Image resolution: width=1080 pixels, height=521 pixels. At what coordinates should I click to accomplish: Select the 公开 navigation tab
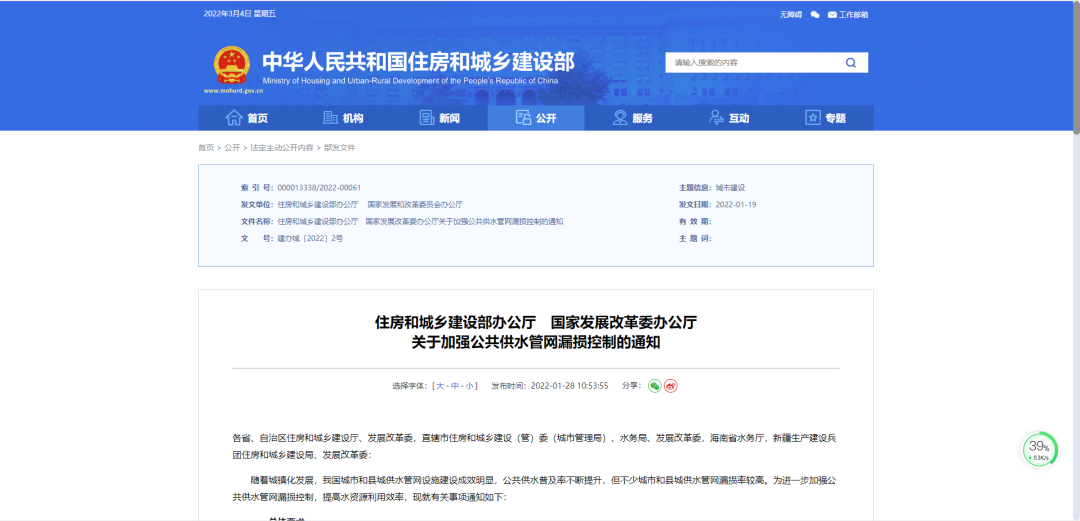[536, 118]
